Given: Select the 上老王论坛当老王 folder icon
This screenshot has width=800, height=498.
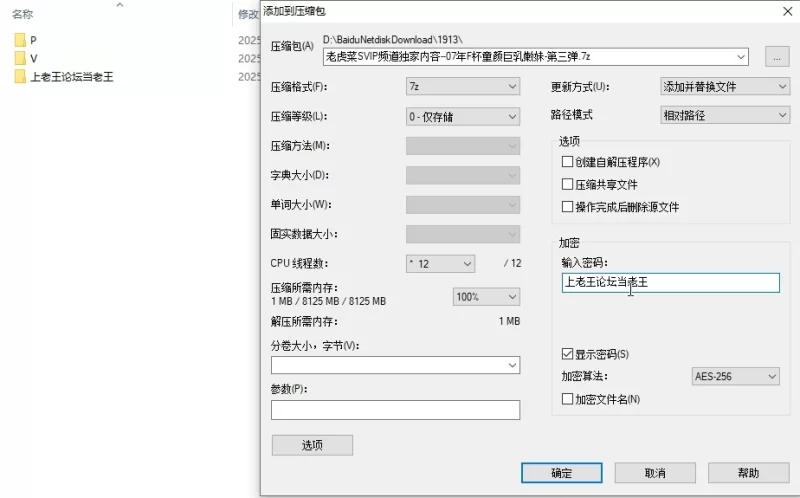Looking at the screenshot, I should pos(21,76).
